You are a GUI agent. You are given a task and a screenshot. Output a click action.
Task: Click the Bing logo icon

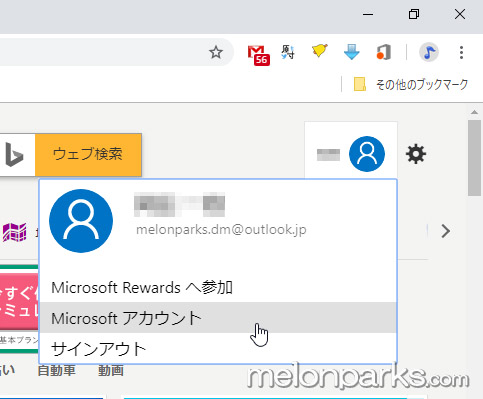[x=15, y=155]
